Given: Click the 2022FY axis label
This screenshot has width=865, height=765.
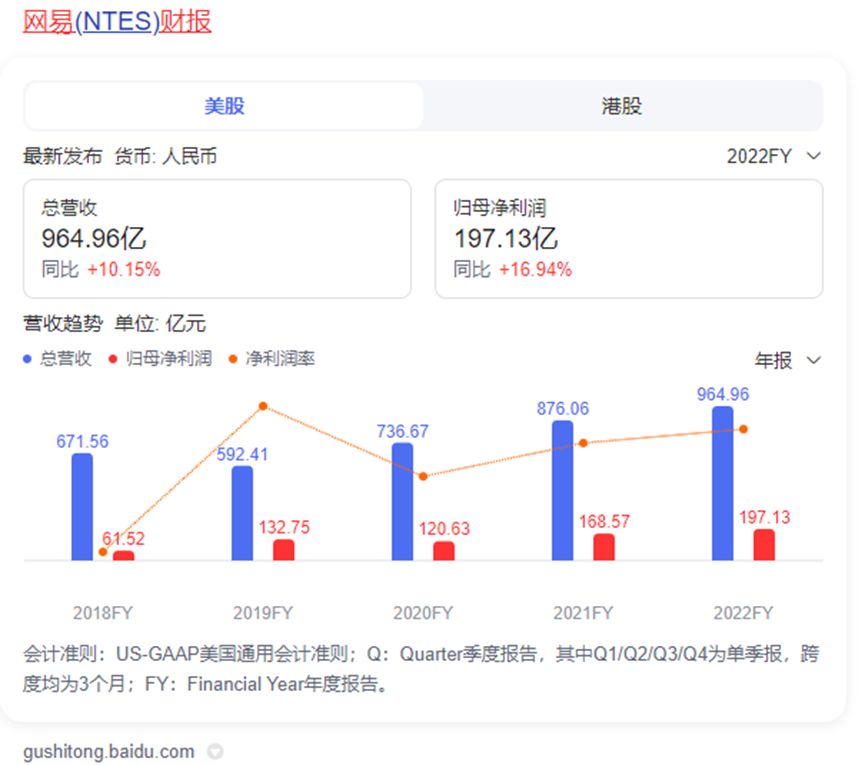Looking at the screenshot, I should pos(744,613).
